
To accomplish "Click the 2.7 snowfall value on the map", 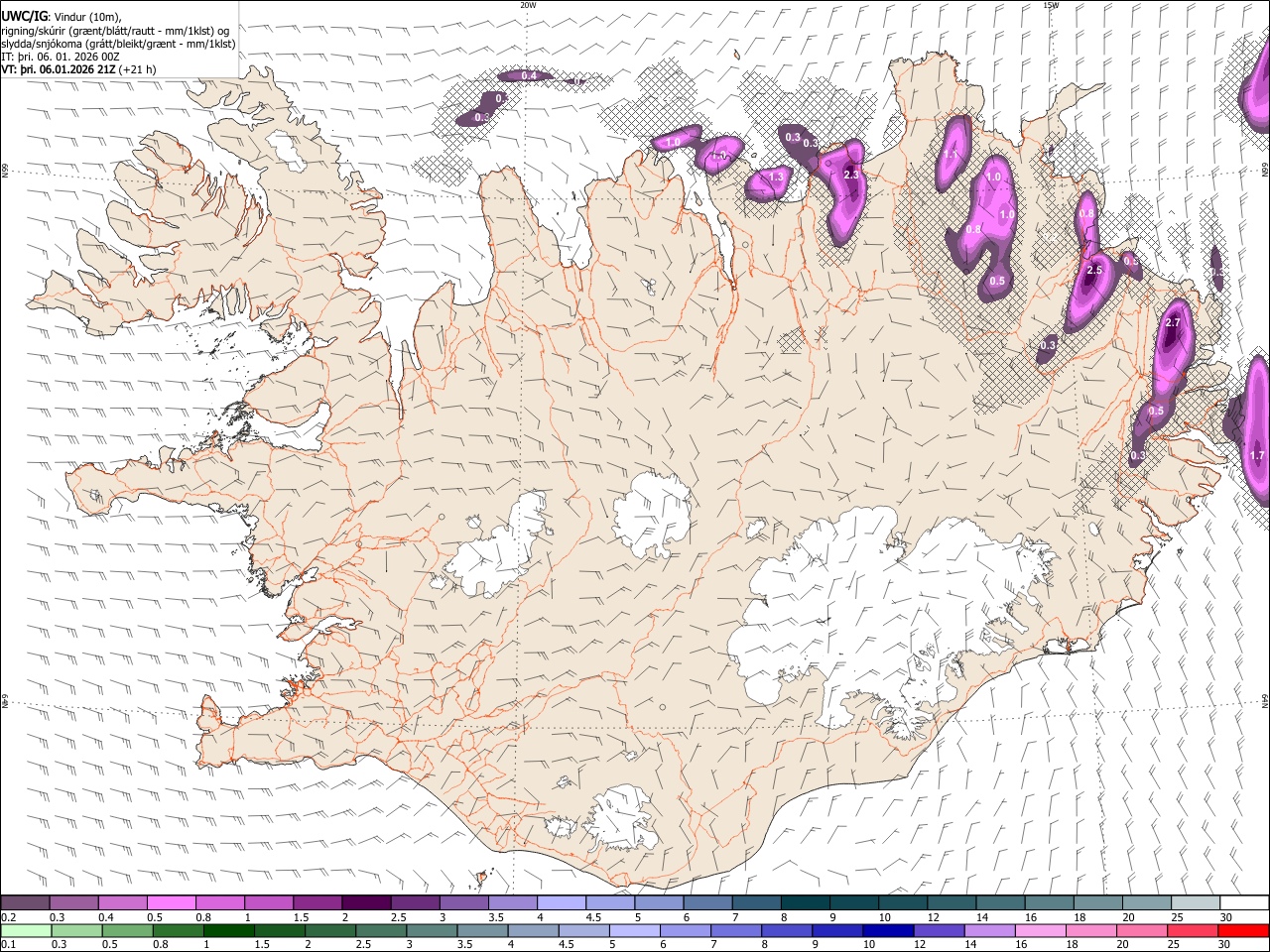I will [1172, 323].
